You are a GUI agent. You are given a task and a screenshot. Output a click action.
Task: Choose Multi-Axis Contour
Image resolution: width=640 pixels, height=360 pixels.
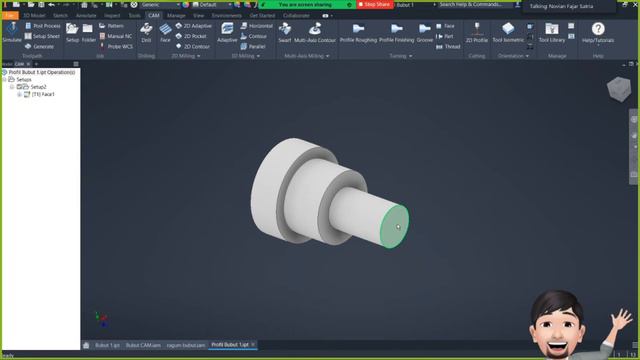(315, 33)
